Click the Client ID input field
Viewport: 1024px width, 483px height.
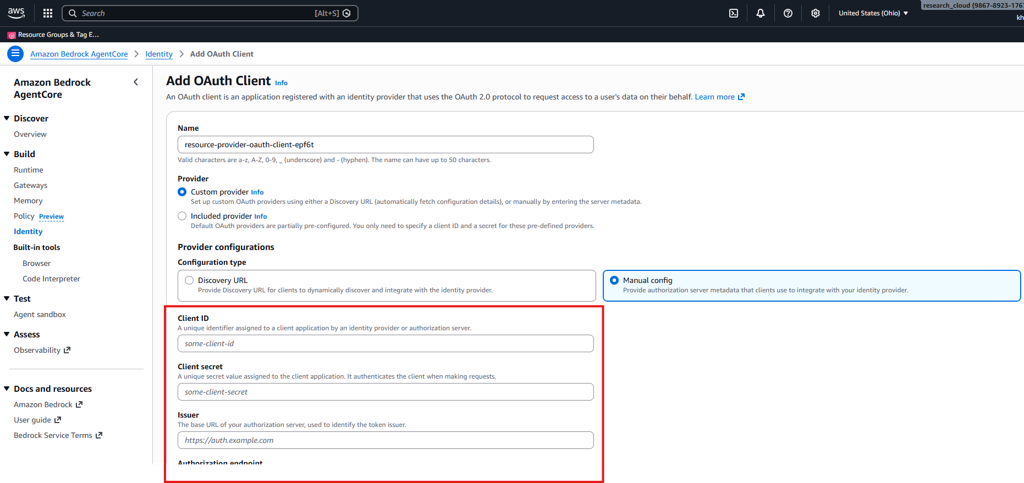pyautogui.click(x=385, y=344)
